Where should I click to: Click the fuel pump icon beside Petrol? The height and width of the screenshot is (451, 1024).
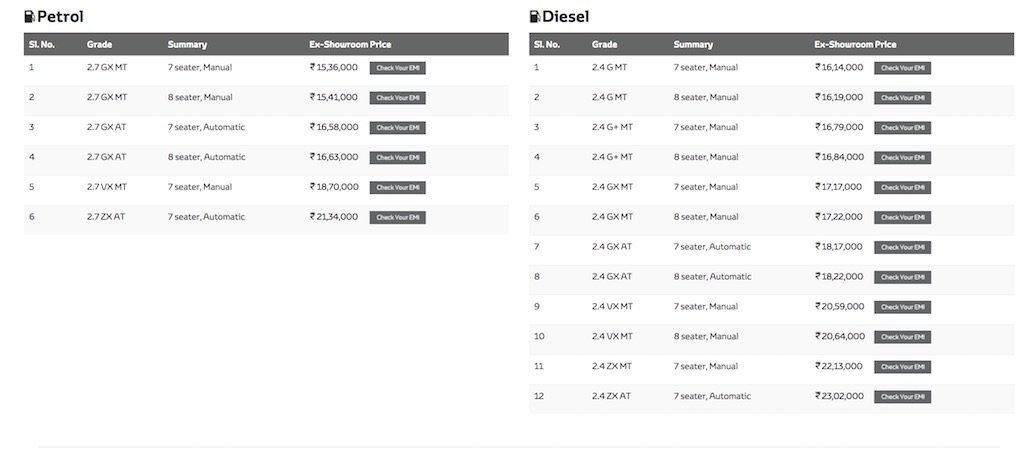pos(29,16)
